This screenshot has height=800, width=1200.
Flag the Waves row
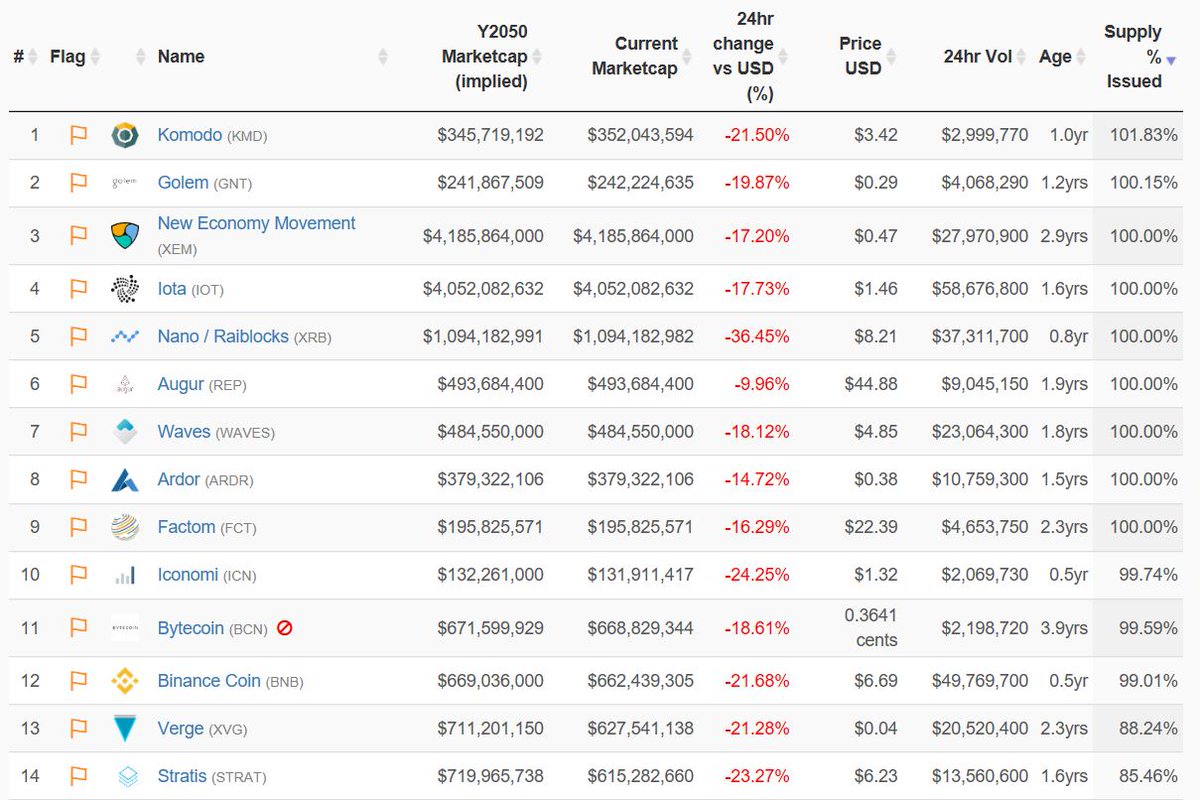78,432
